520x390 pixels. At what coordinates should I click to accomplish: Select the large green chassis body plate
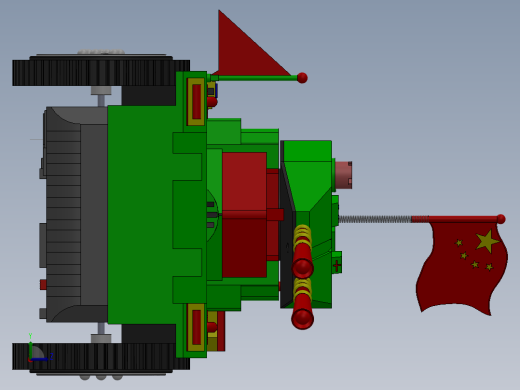click(142, 214)
